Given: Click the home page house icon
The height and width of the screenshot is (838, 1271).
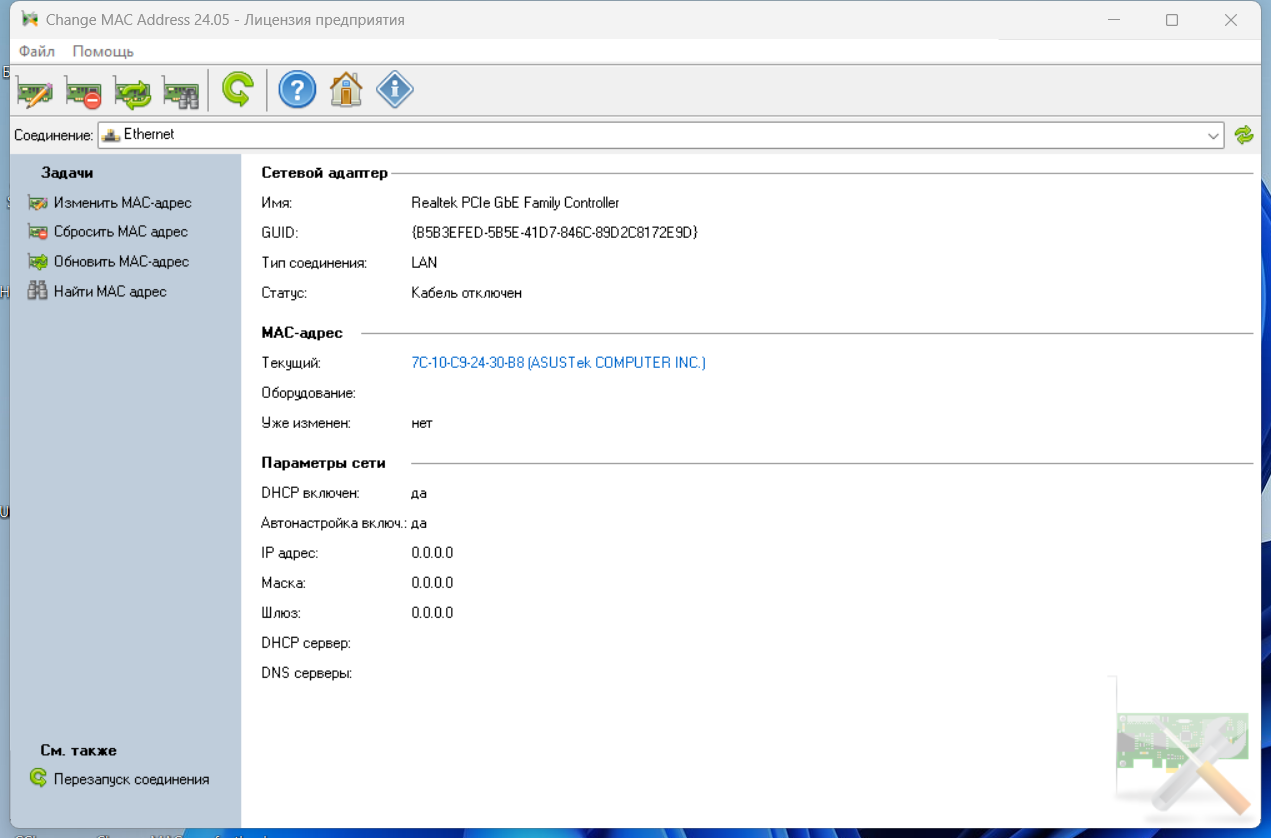Looking at the screenshot, I should pyautogui.click(x=346, y=90).
